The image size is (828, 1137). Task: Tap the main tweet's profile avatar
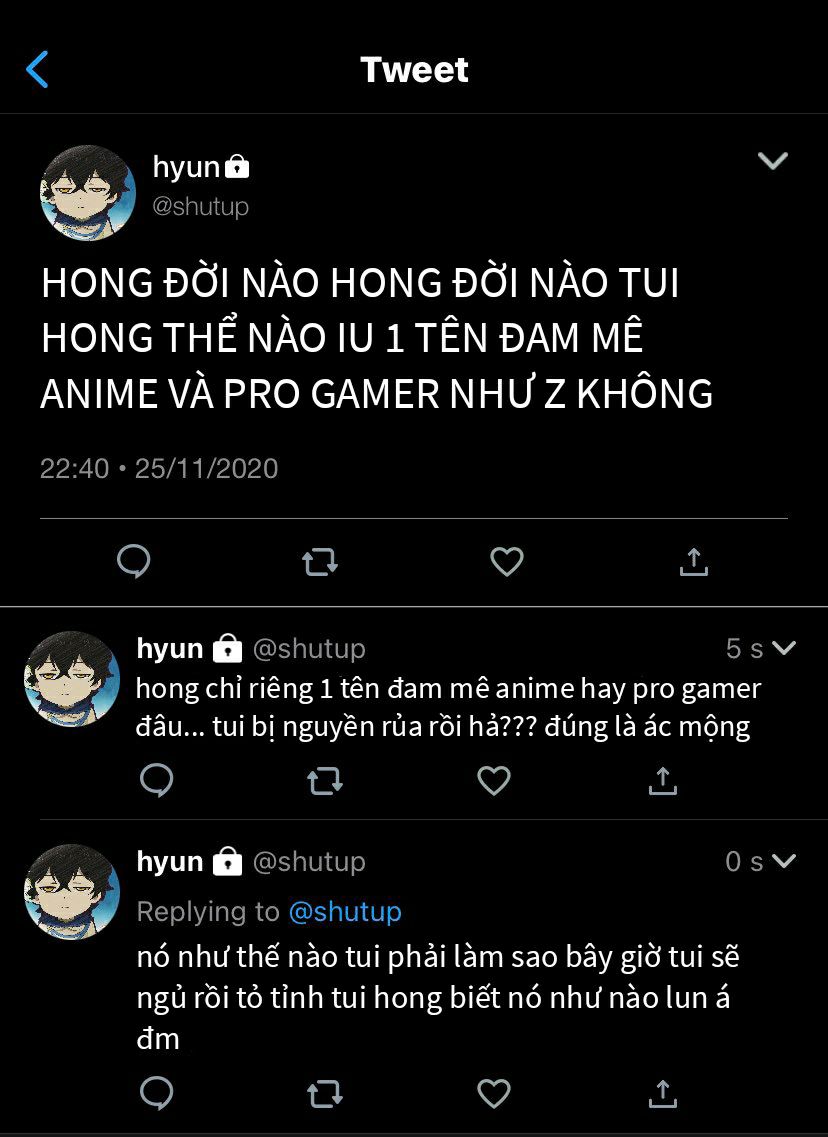tap(88, 193)
